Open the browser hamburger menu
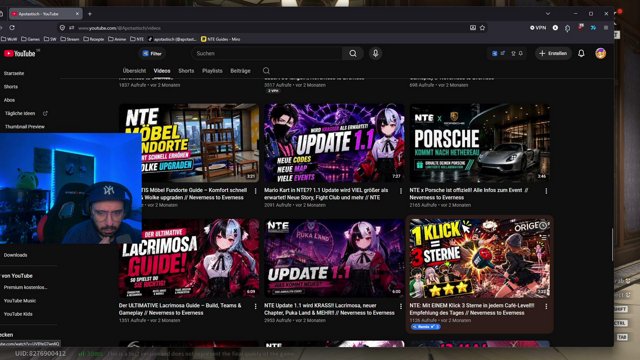The width and height of the screenshot is (640, 360). point(606,28)
